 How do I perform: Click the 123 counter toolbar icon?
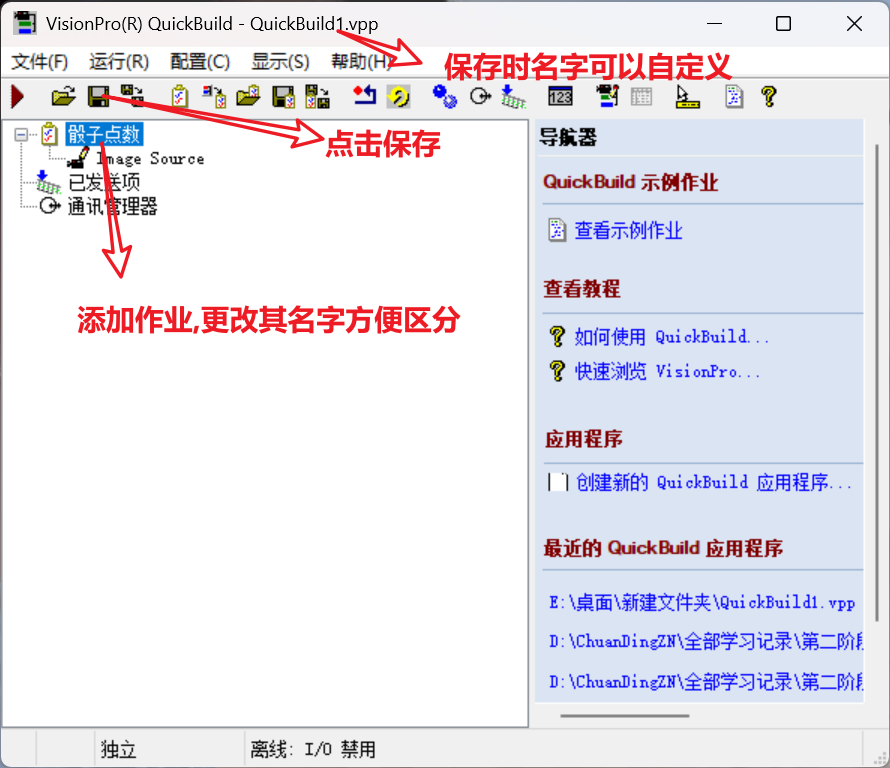560,96
